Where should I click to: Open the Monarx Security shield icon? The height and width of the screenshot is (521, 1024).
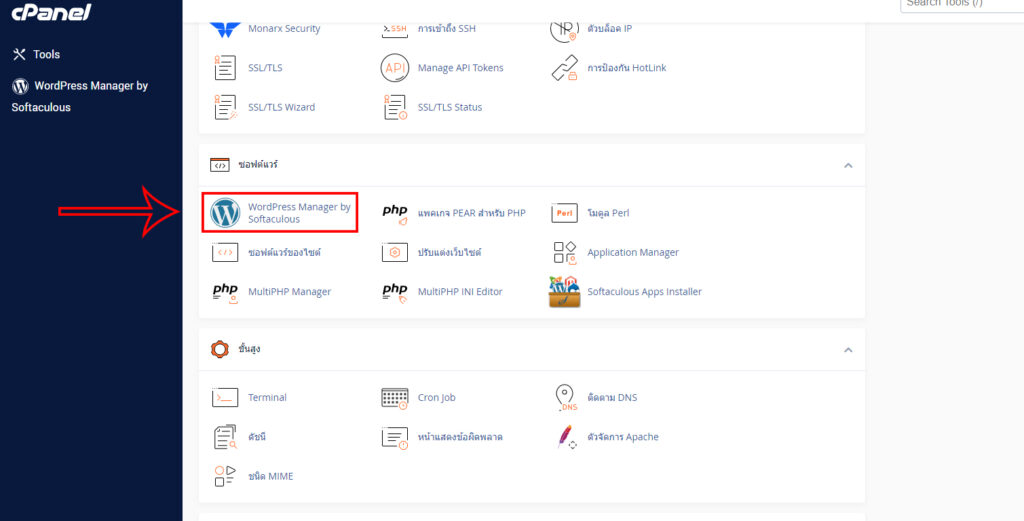(225, 29)
